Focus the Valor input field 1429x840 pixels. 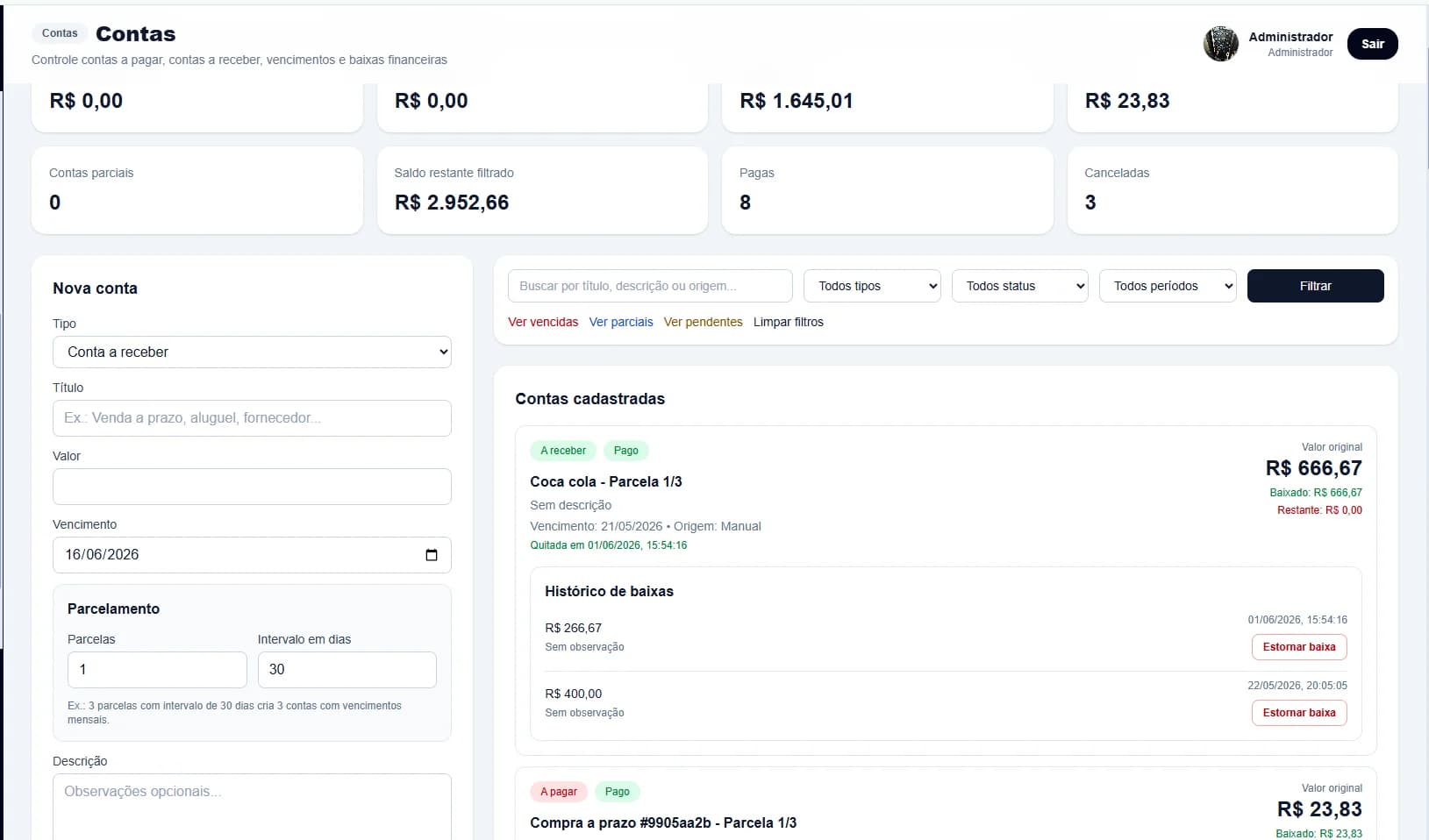[252, 487]
